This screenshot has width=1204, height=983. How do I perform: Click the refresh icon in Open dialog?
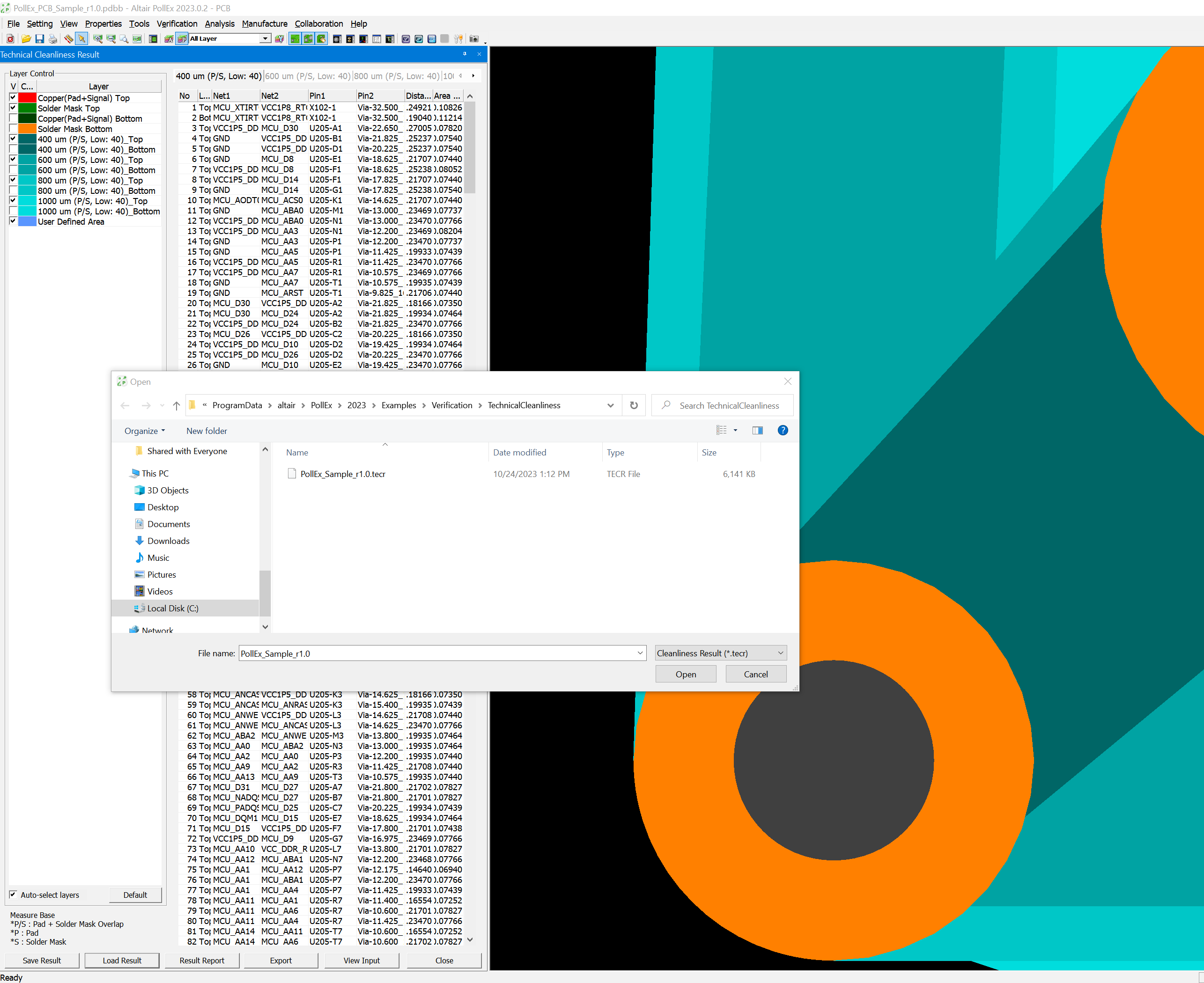[x=634, y=405]
